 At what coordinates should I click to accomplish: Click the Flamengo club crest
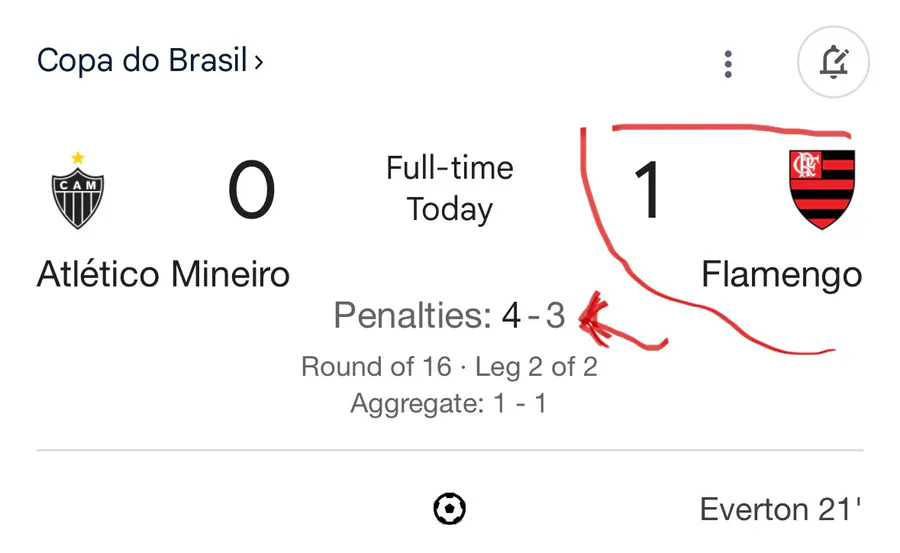pyautogui.click(x=822, y=190)
